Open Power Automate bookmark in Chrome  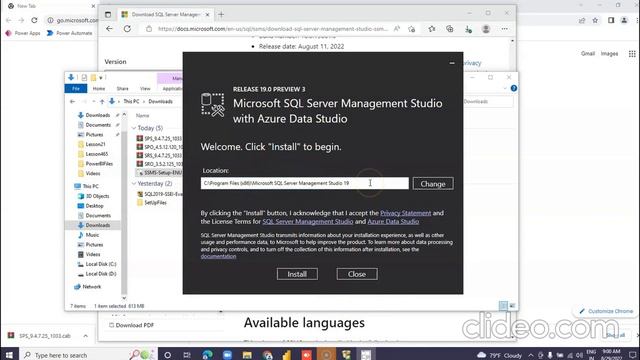coord(69,33)
